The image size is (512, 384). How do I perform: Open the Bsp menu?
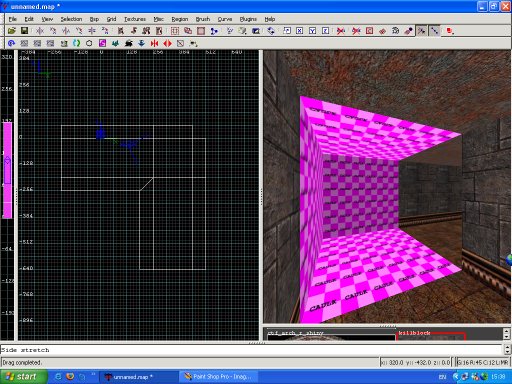[94, 19]
